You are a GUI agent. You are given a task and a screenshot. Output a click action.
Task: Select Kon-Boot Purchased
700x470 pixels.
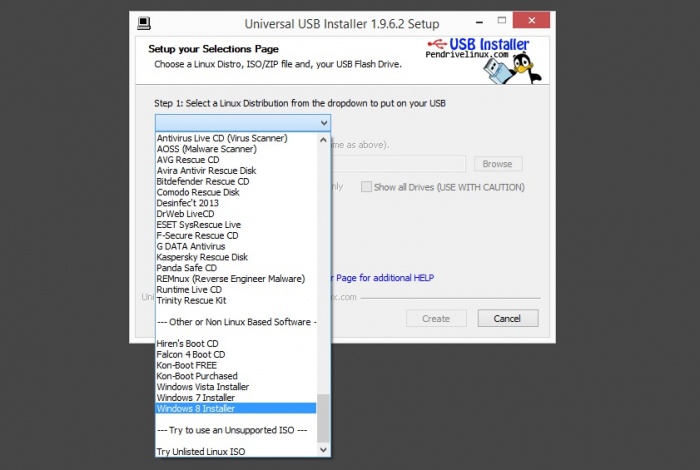pos(236,376)
